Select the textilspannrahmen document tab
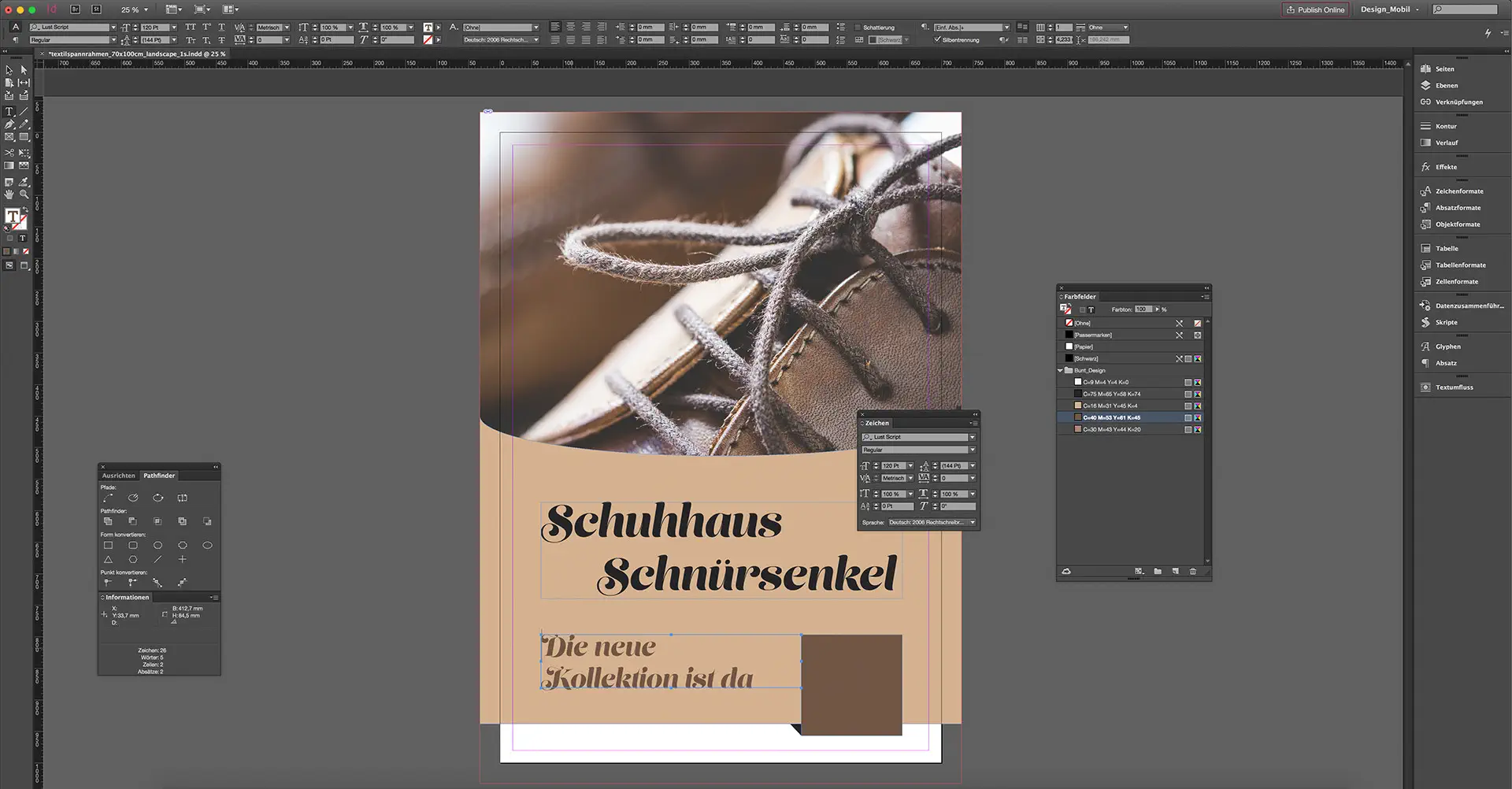 pyautogui.click(x=135, y=54)
